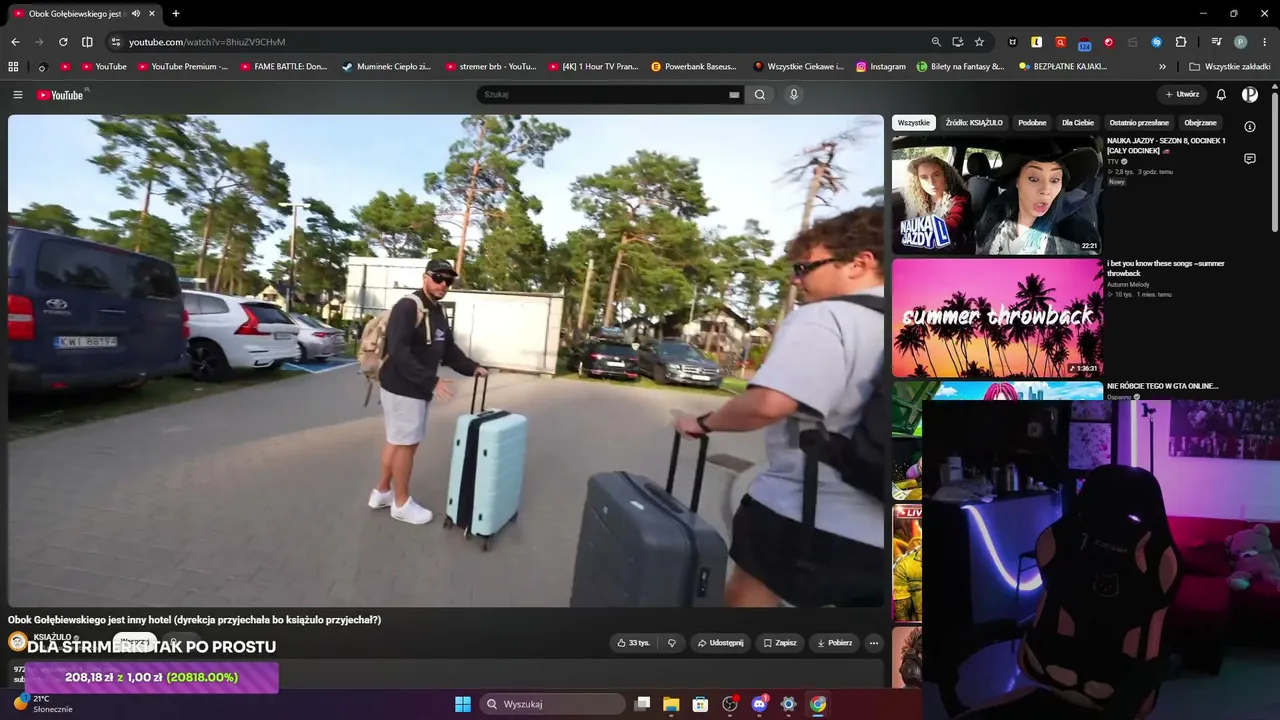Open YouTube notifications bell
The image size is (1280, 720).
point(1221,95)
